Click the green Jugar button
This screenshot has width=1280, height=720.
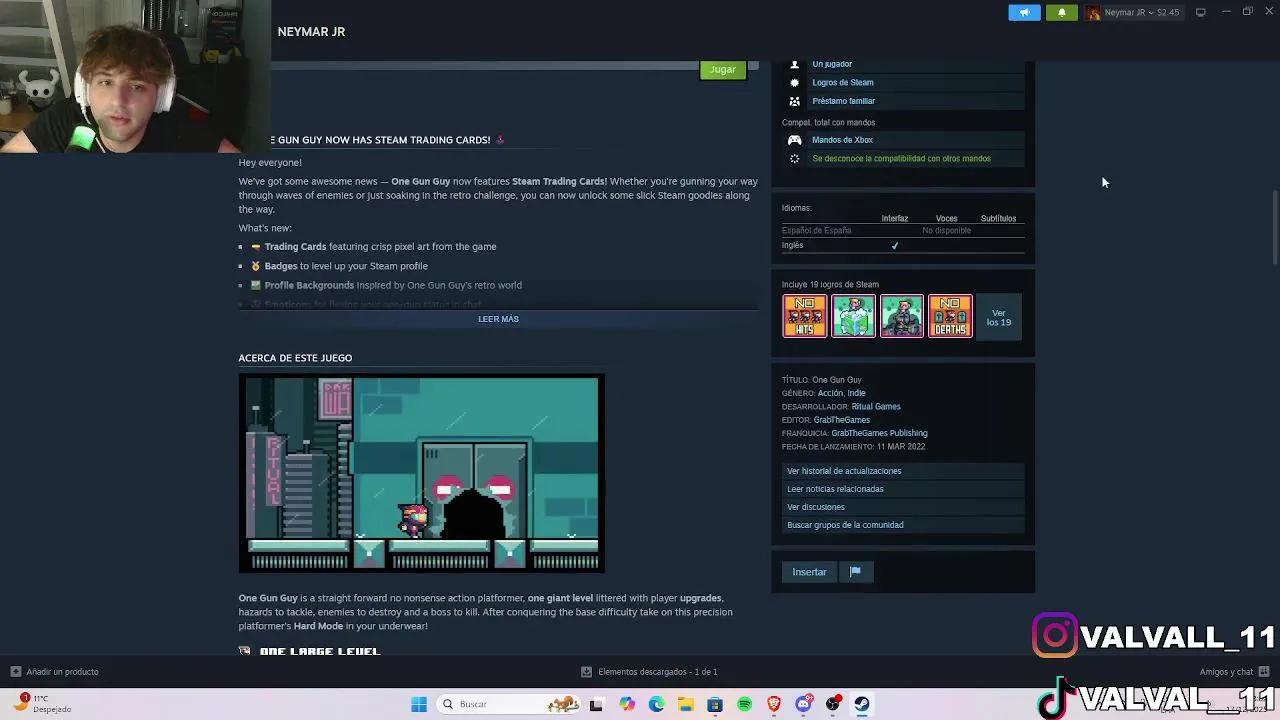tap(723, 70)
